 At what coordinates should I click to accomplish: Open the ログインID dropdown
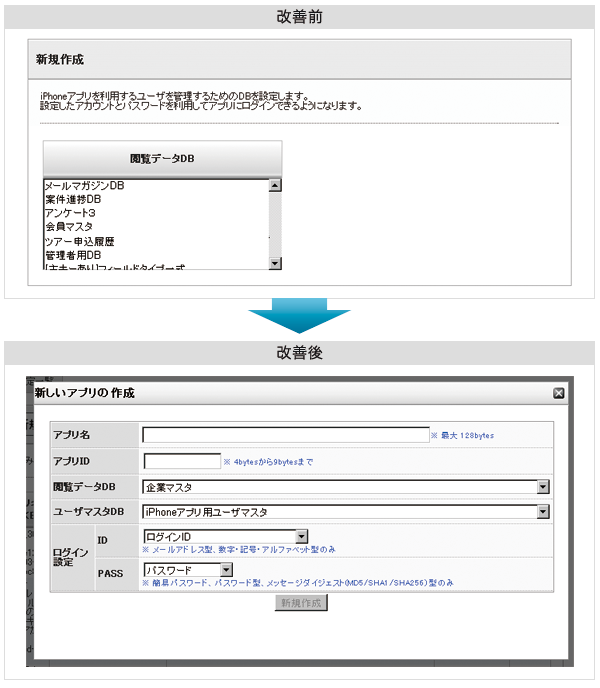(226, 536)
